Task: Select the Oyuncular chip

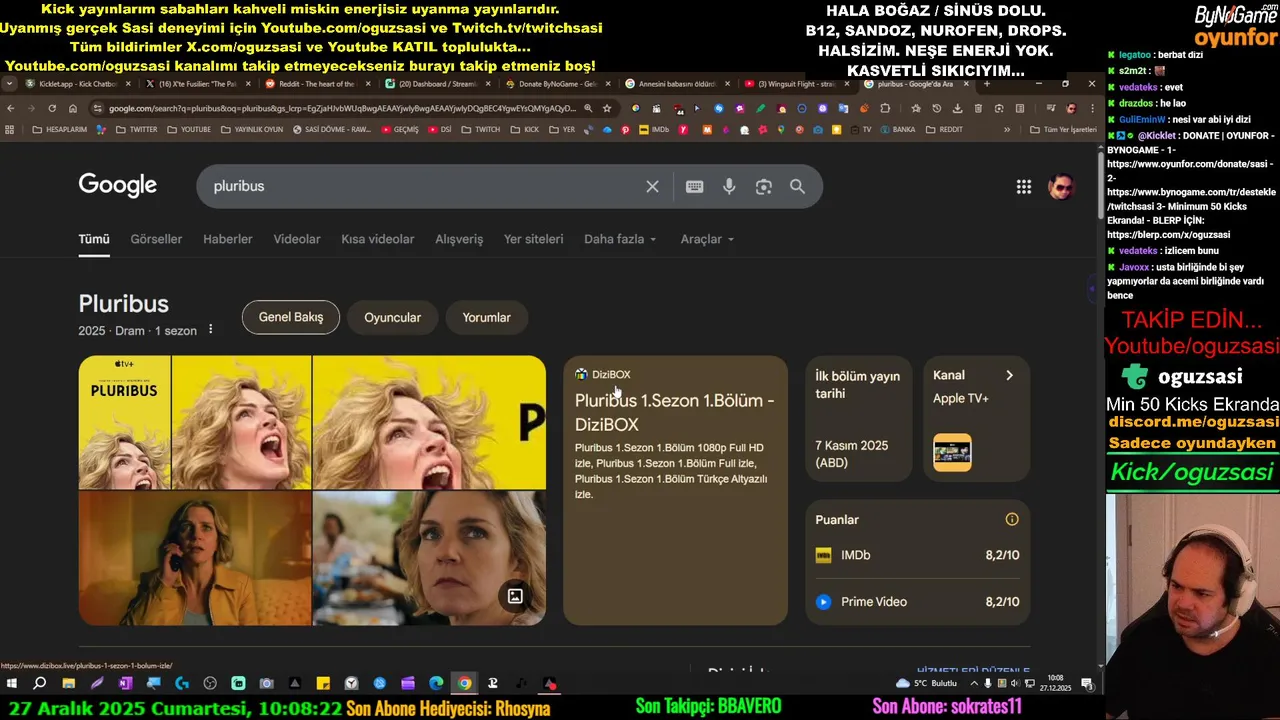Action: (x=392, y=317)
